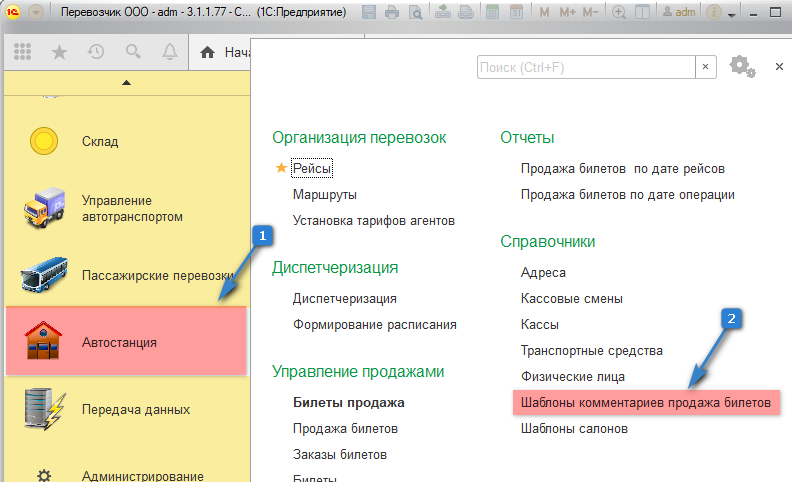Viewport: 792px width, 482px height.
Task: Click the Пассажирские перевозки bus icon
Action: click(45, 275)
